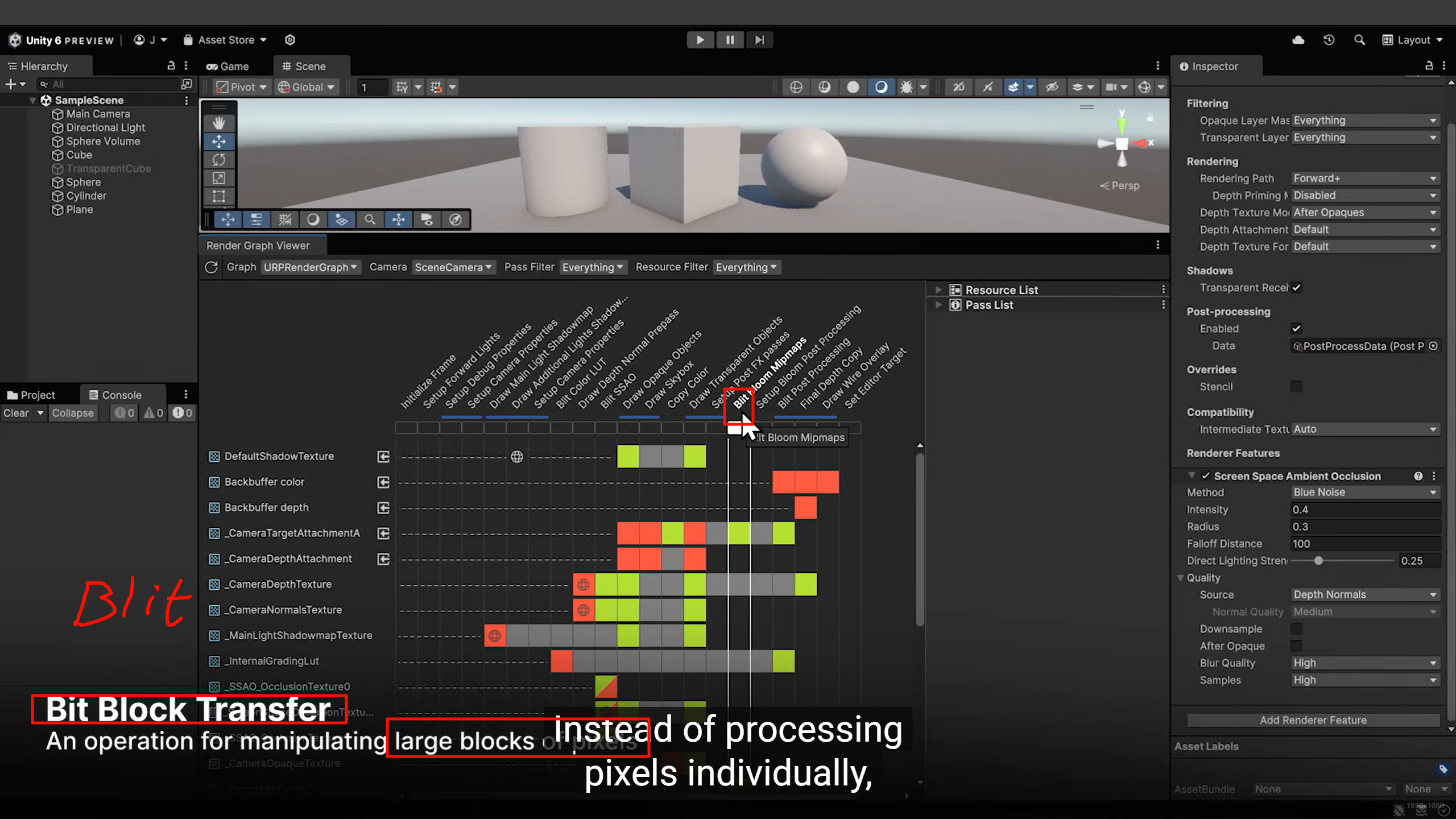Click the Global orientation button
This screenshot has height=819, width=1456.
[305, 87]
